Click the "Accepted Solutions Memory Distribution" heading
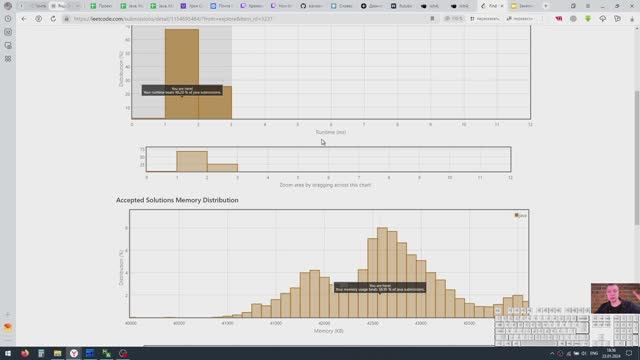 coord(177,200)
